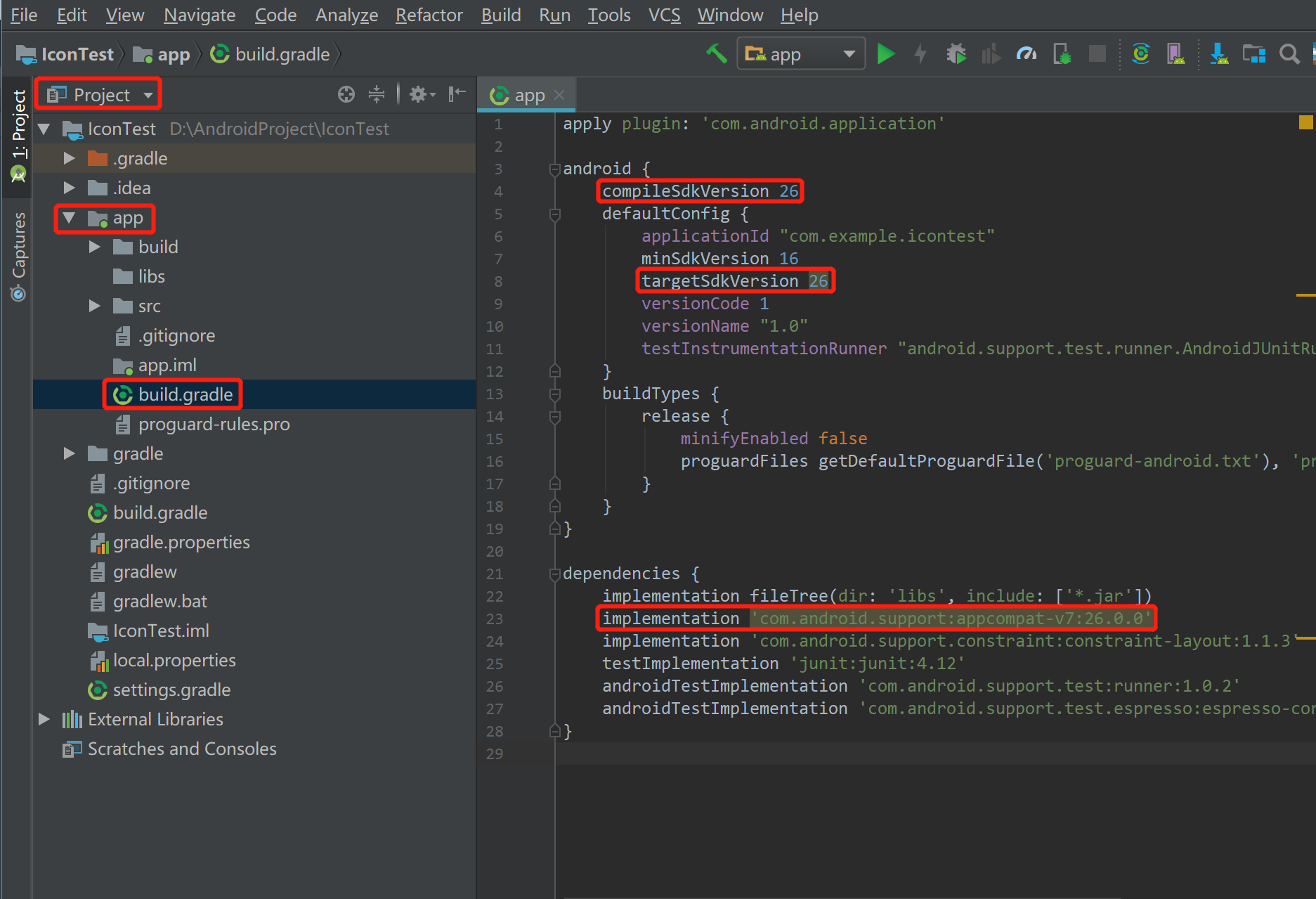Open the AVD Manager icon

click(x=1175, y=53)
